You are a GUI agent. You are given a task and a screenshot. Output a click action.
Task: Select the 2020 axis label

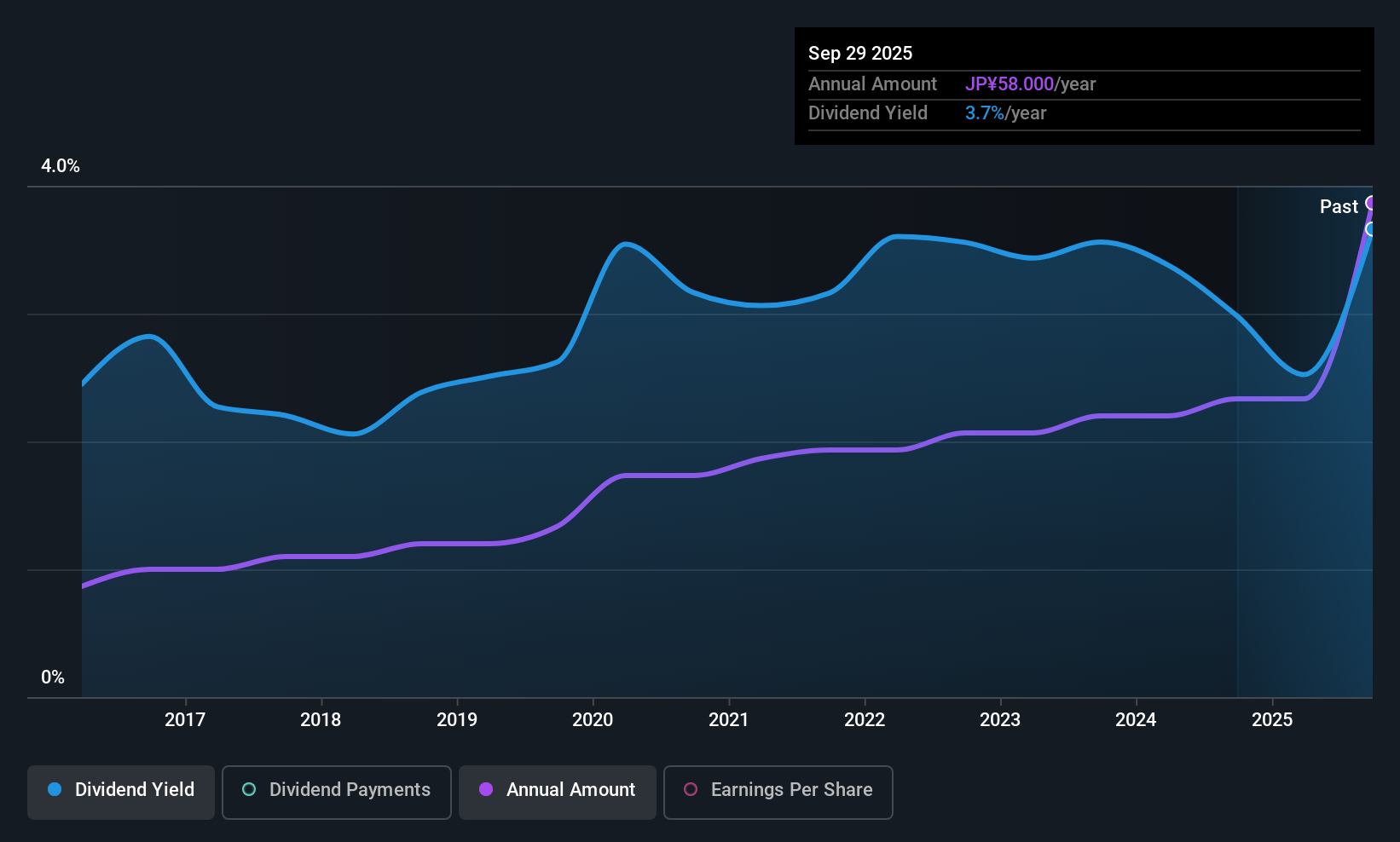(x=593, y=718)
